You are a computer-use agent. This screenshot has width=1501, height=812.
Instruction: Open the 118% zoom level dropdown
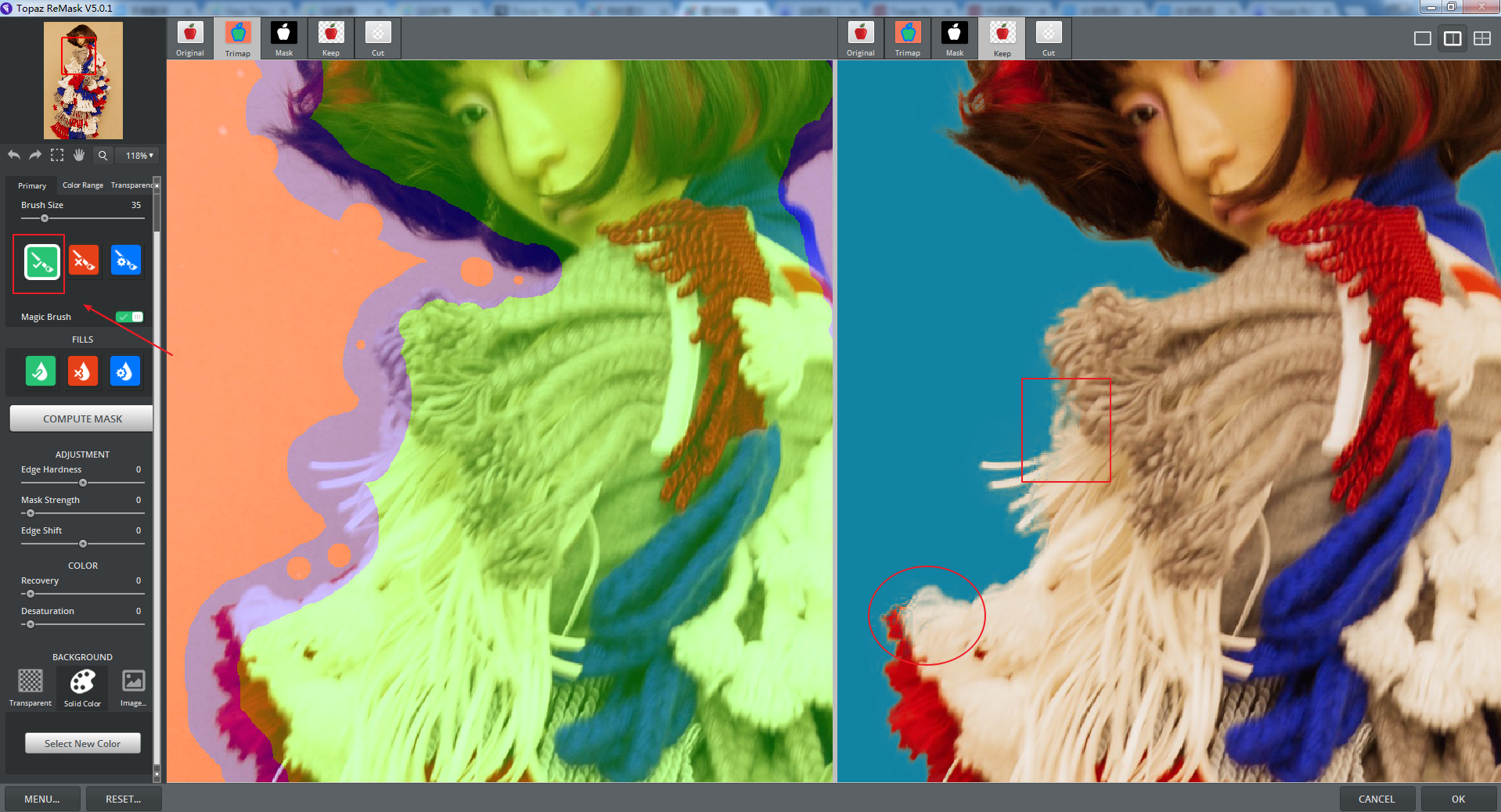click(139, 156)
